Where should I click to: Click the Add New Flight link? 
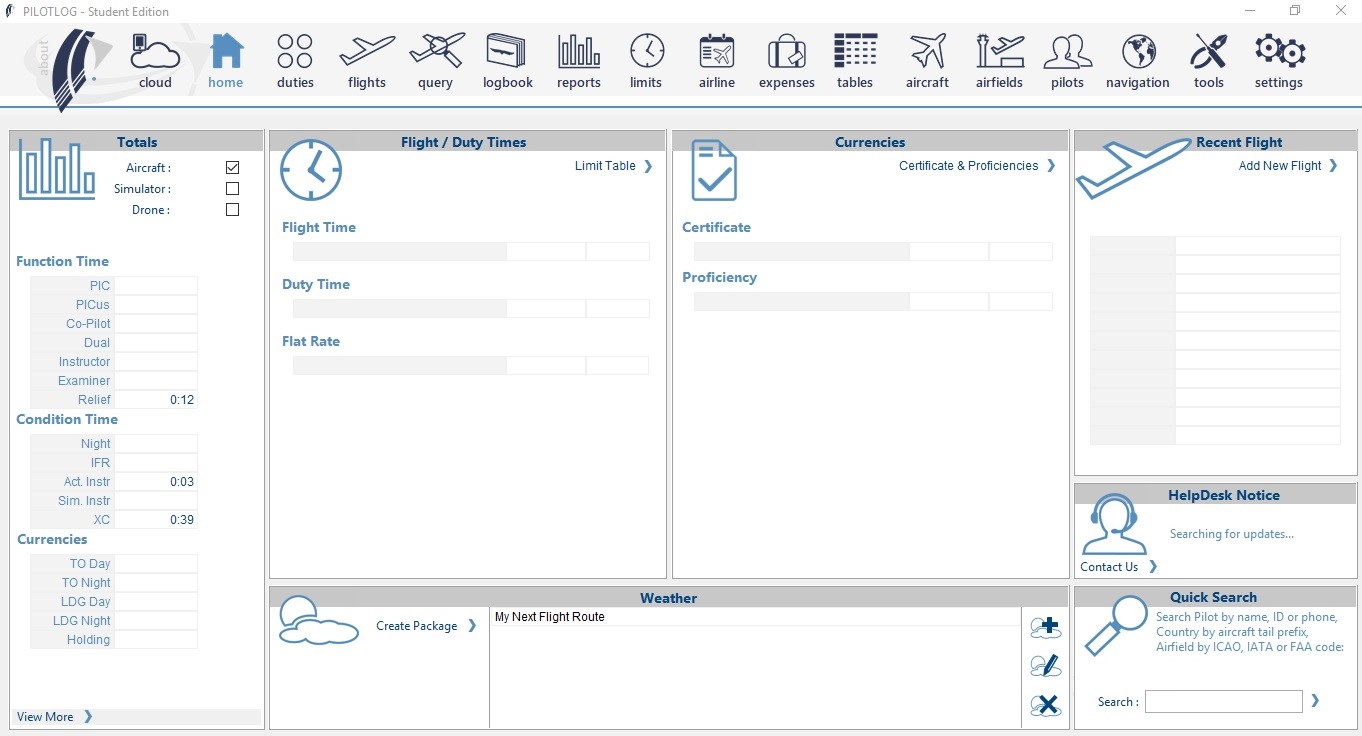(1281, 165)
